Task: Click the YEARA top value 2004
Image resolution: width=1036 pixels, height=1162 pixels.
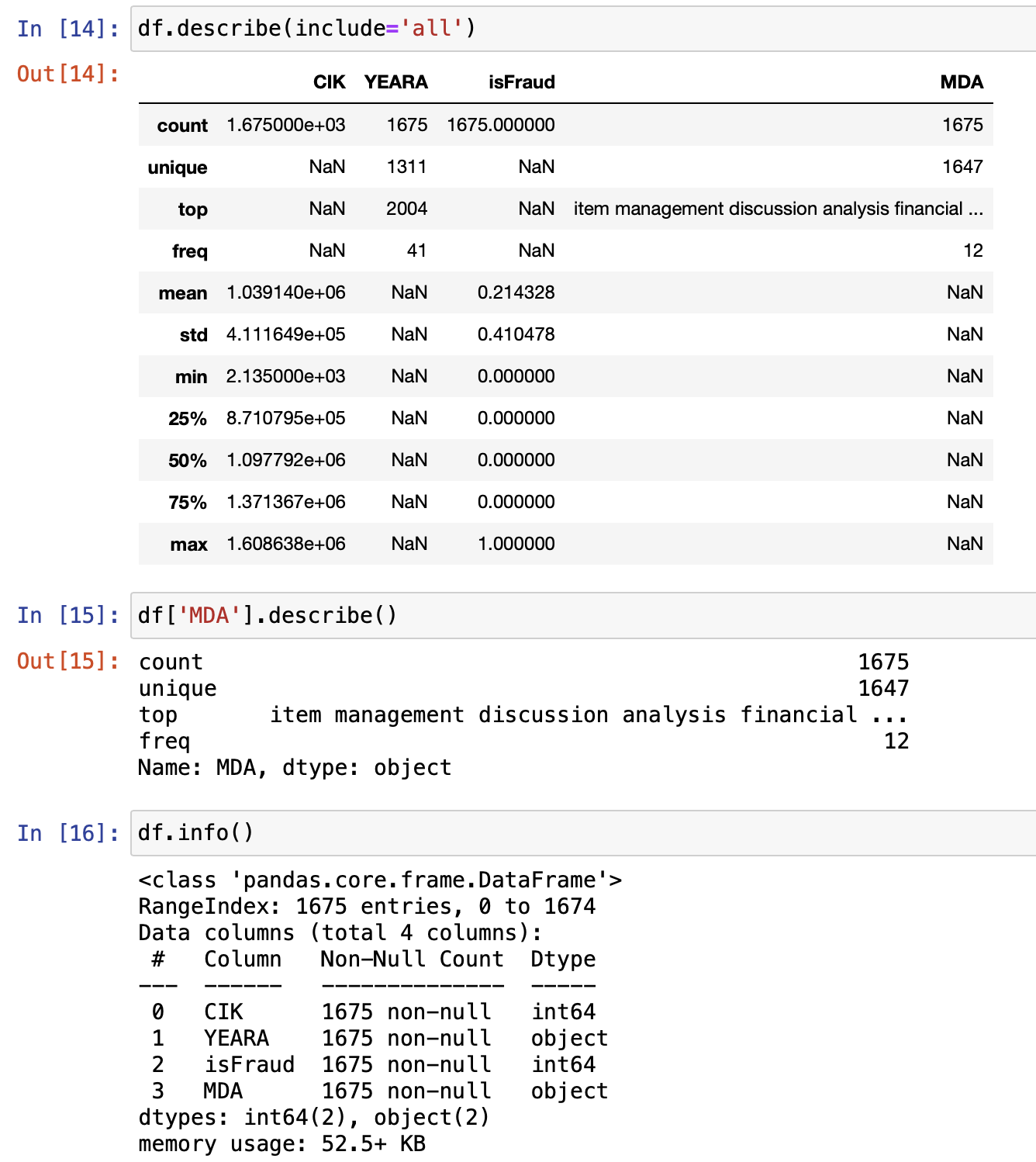Action: [x=407, y=209]
